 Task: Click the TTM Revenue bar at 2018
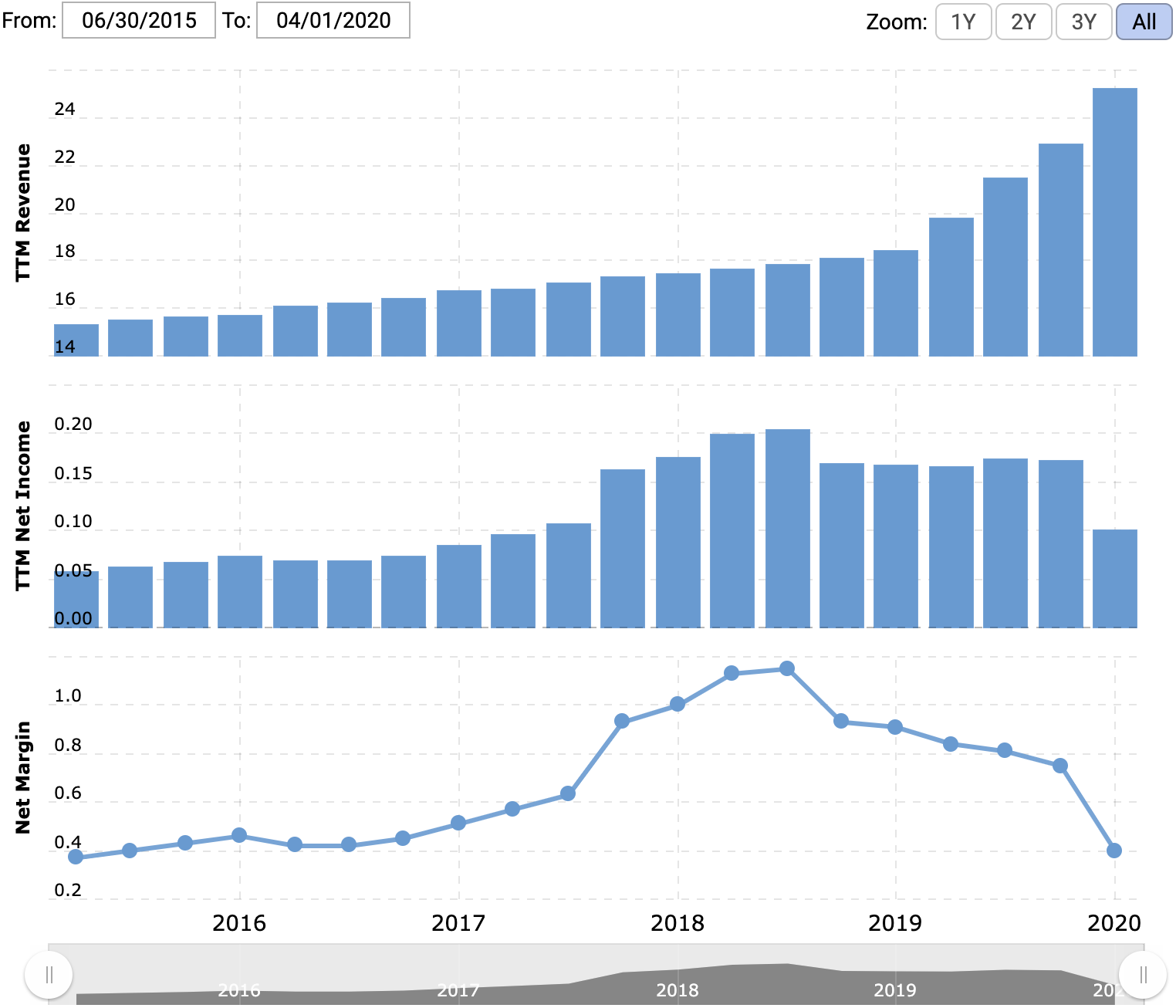[678, 315]
